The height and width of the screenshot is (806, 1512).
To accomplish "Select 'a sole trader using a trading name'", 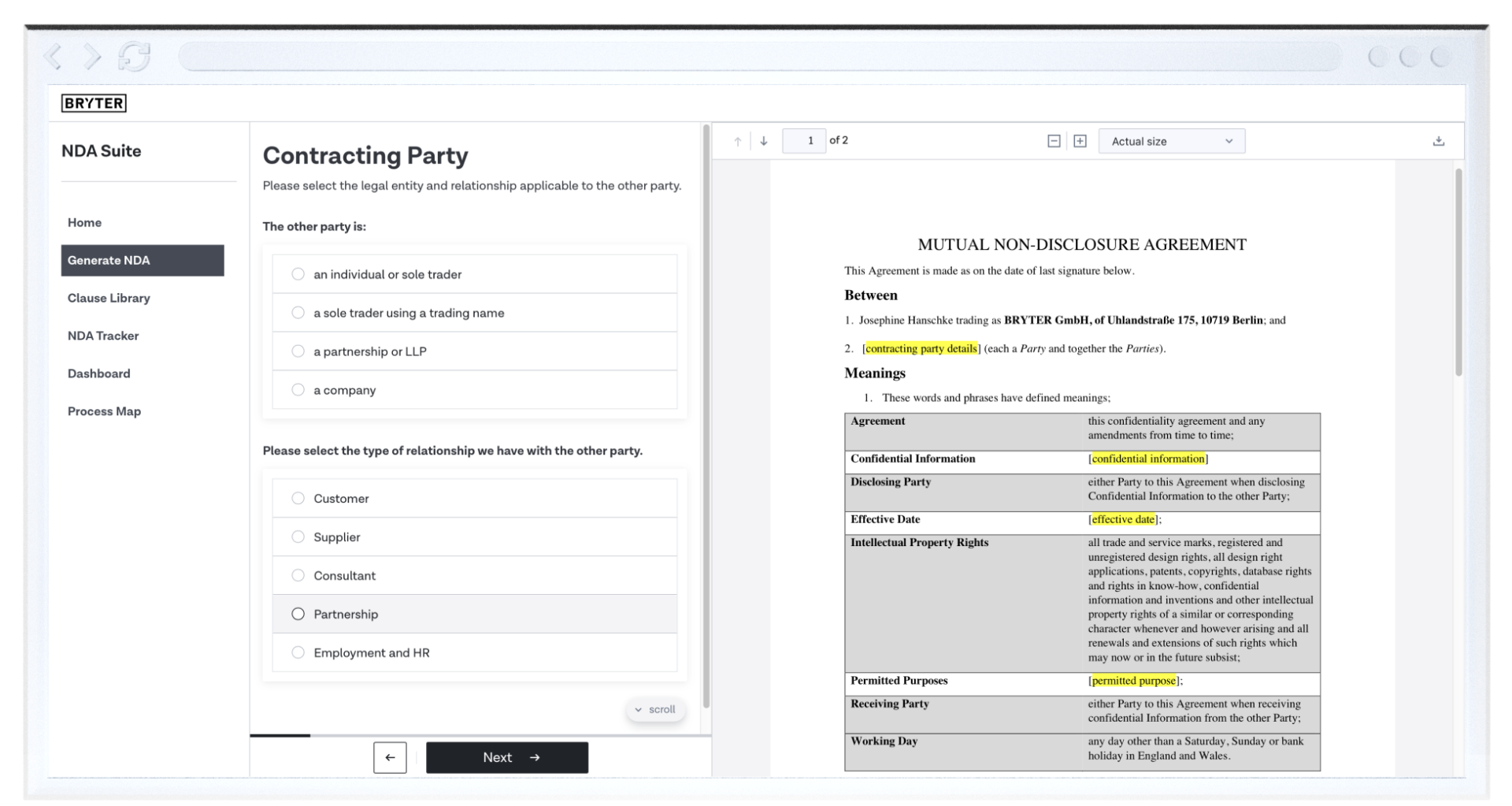I will tap(475, 313).
